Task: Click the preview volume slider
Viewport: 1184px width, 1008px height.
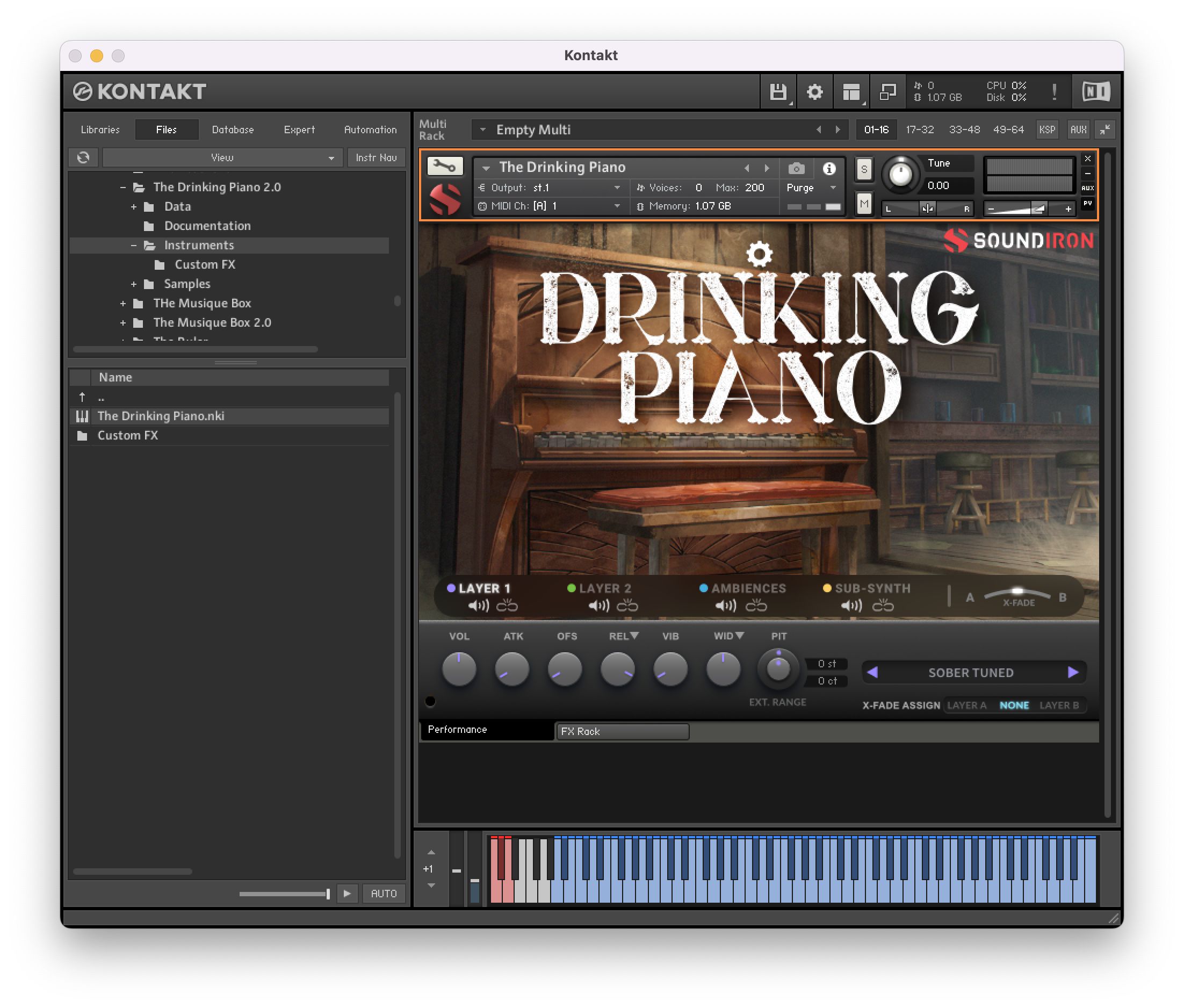Action: (x=285, y=894)
